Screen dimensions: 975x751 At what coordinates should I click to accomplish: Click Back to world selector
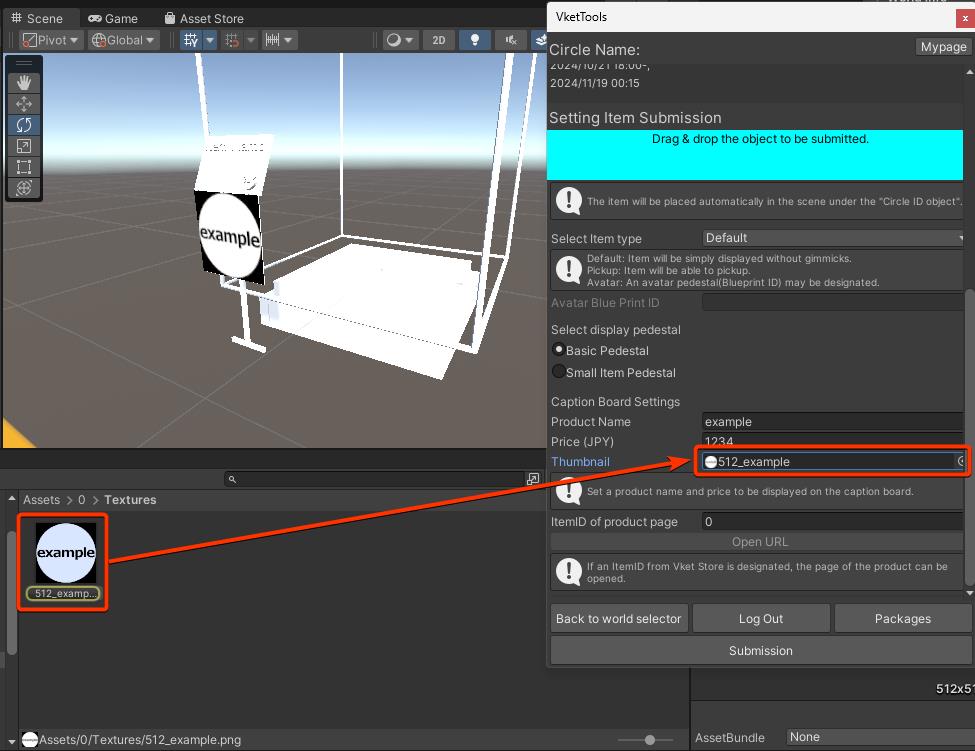(x=618, y=618)
